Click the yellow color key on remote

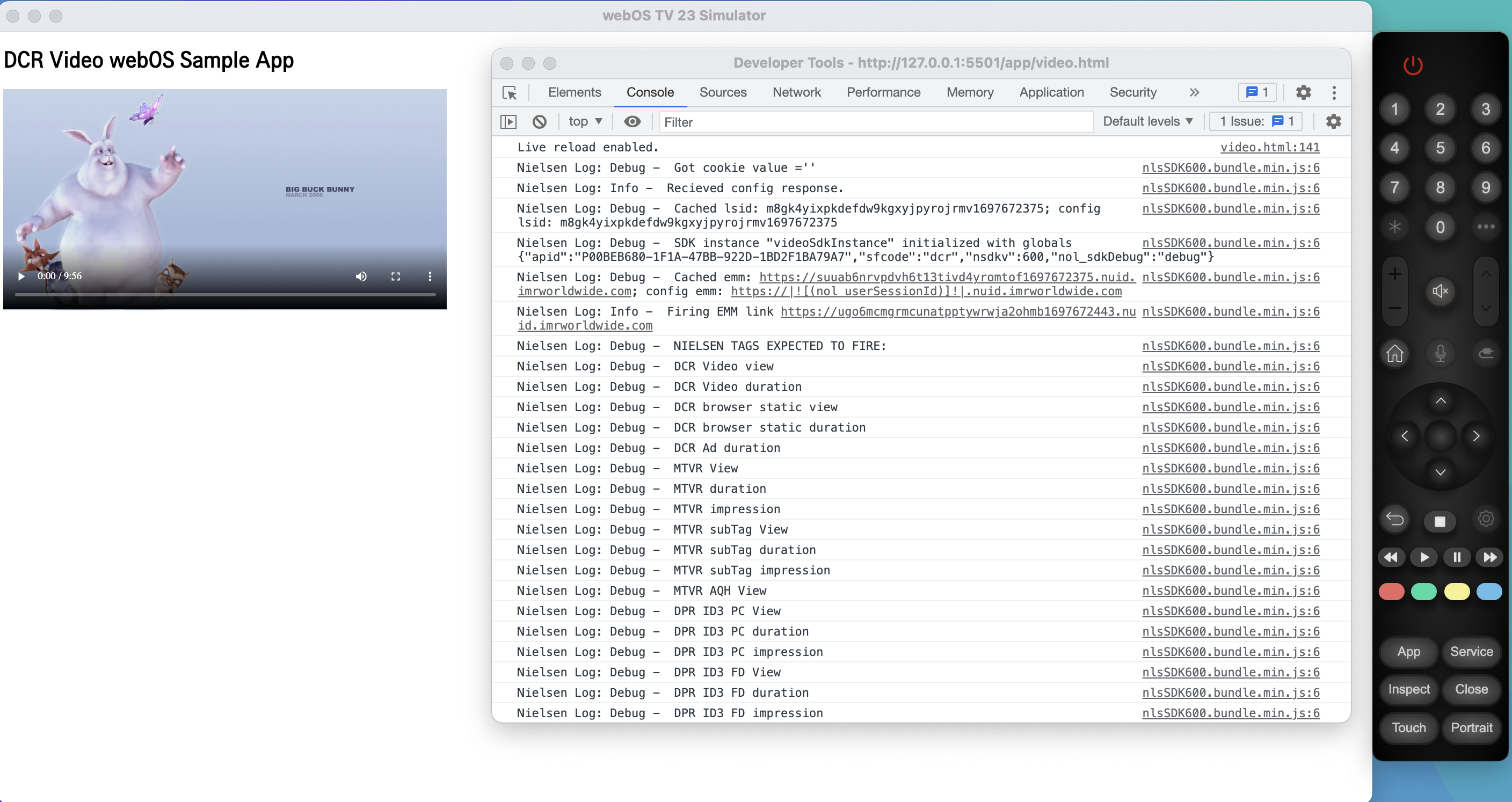coord(1457,592)
